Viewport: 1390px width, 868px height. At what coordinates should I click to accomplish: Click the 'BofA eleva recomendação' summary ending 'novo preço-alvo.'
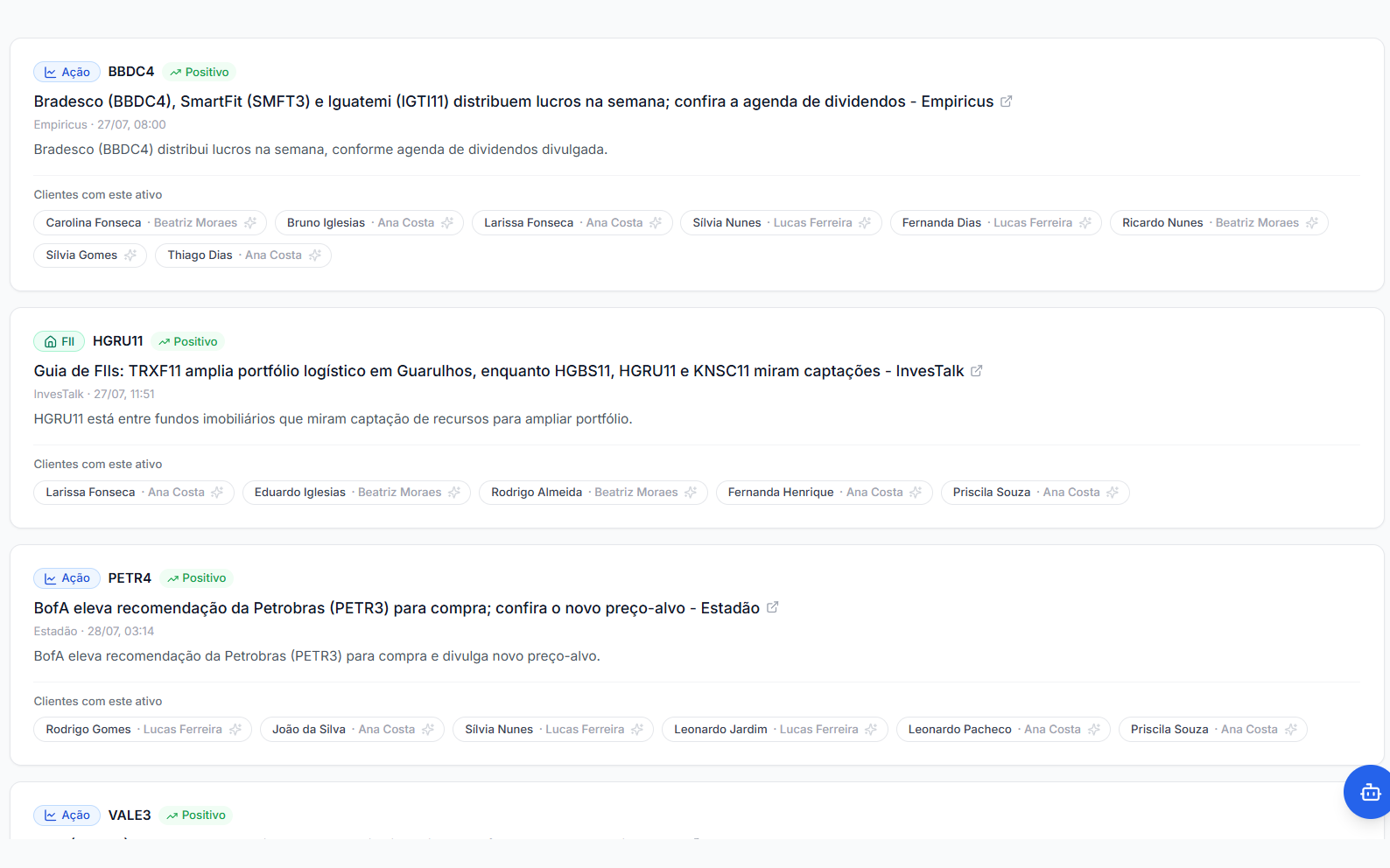coord(317,656)
